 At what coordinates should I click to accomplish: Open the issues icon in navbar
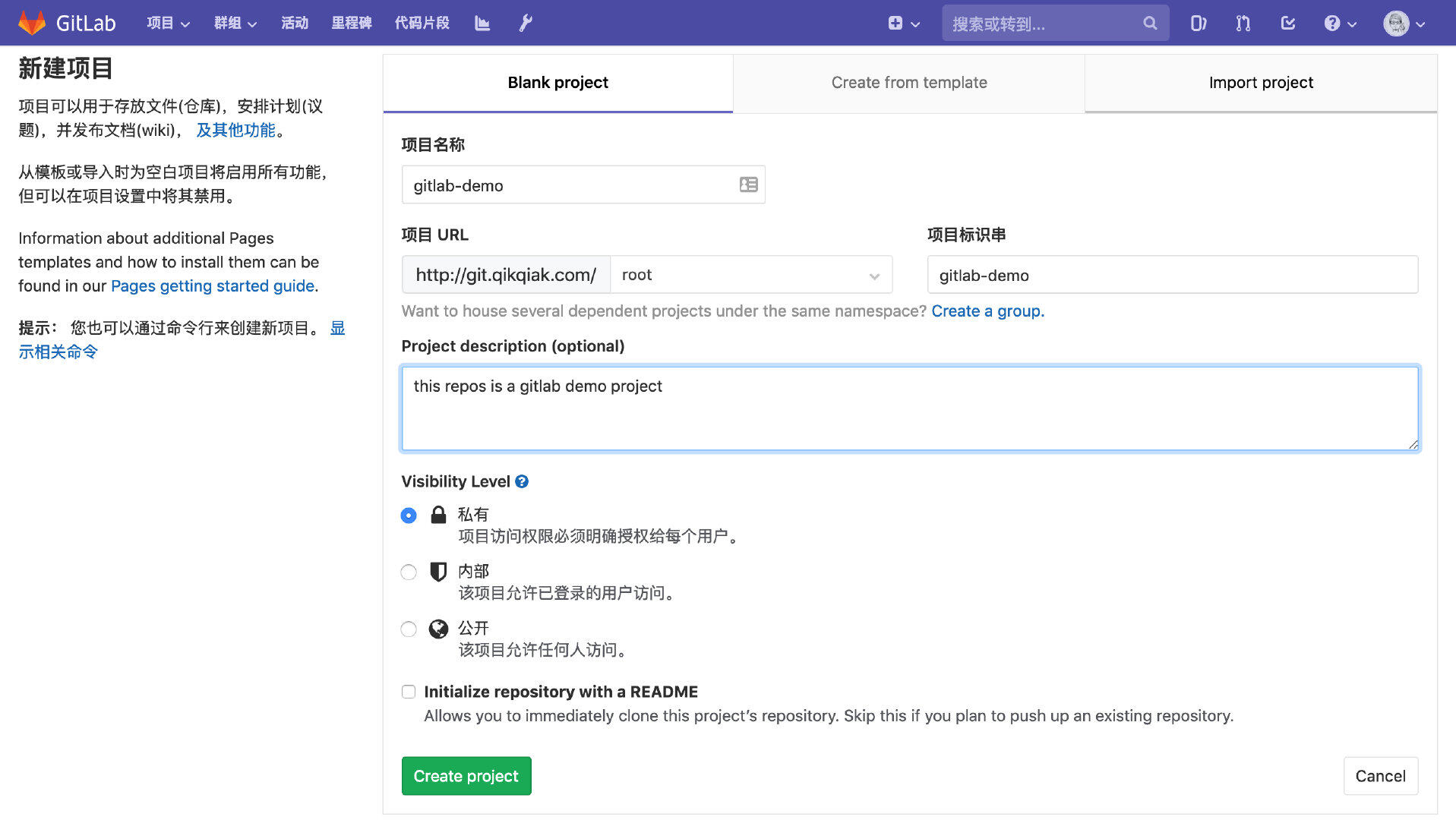pyautogui.click(x=1199, y=23)
